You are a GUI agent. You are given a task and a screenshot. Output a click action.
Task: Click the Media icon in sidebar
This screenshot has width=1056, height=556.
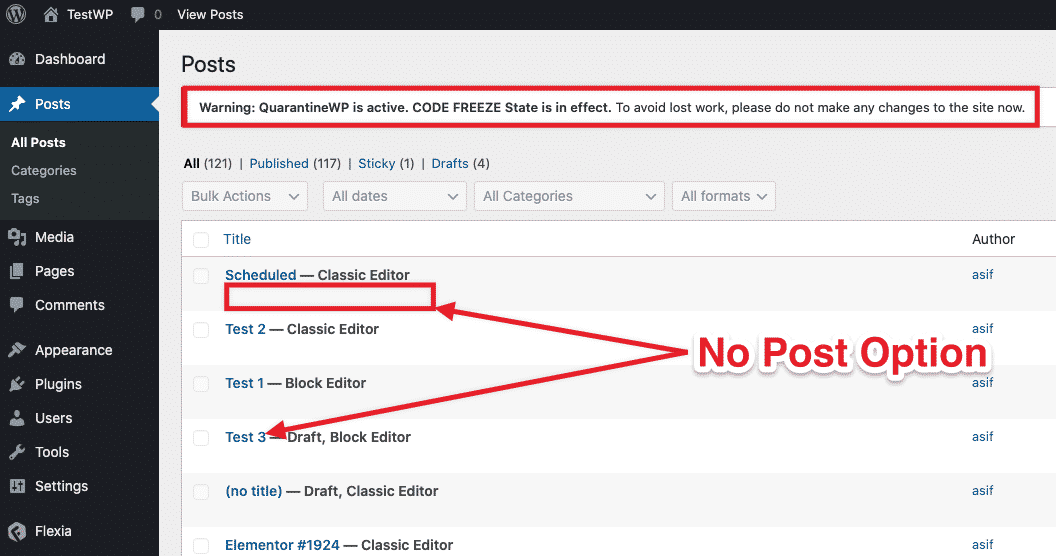point(17,237)
